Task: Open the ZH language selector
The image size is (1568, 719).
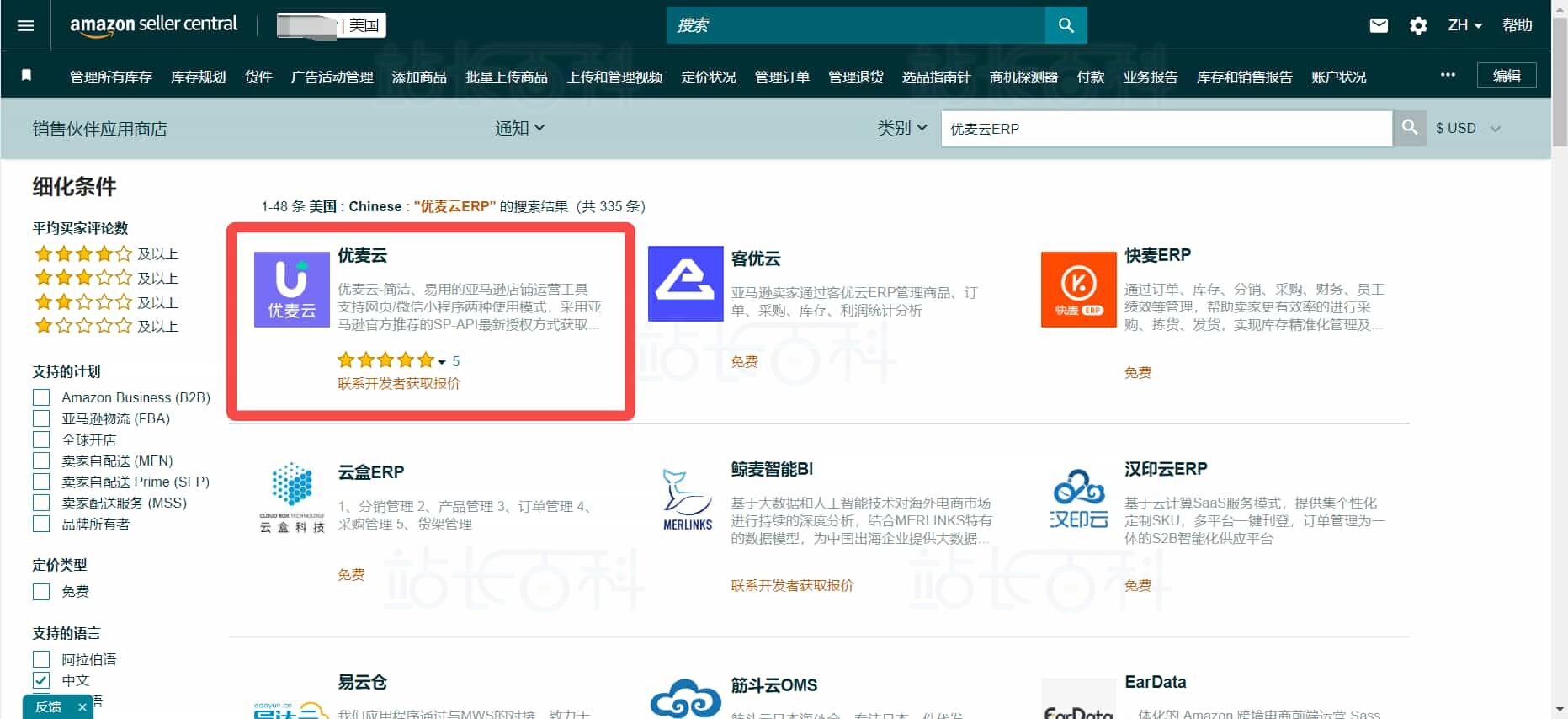Action: (x=1464, y=25)
